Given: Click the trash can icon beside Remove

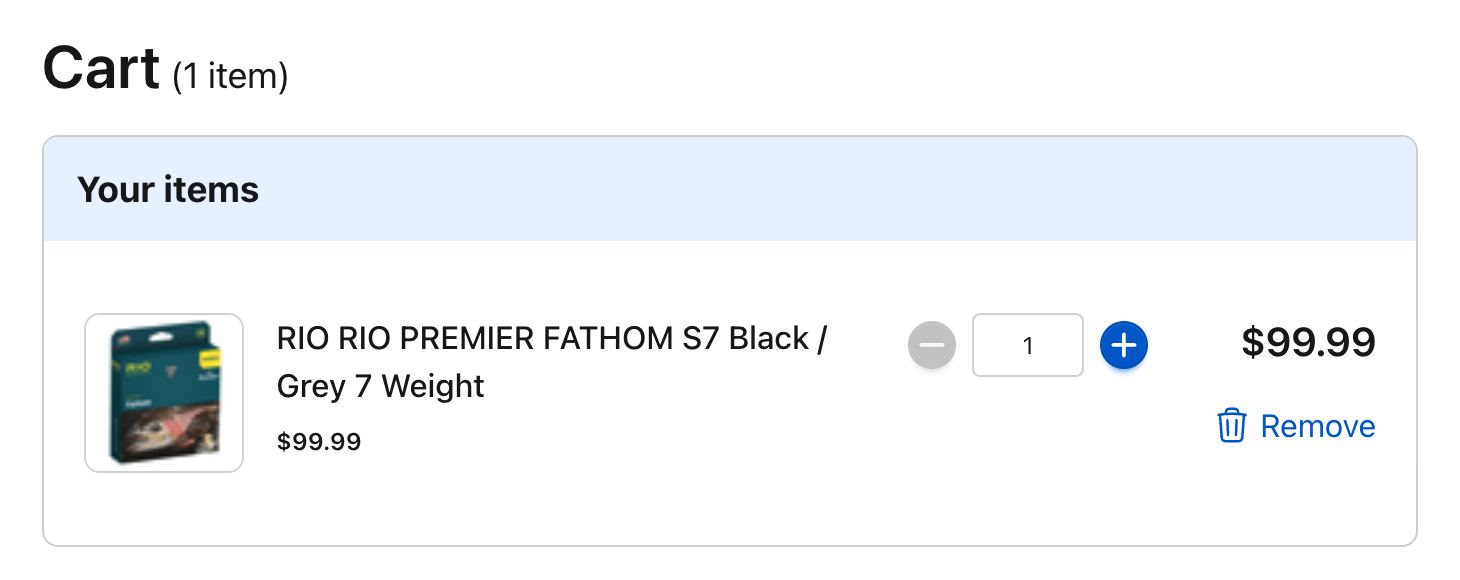Looking at the screenshot, I should point(1231,426).
